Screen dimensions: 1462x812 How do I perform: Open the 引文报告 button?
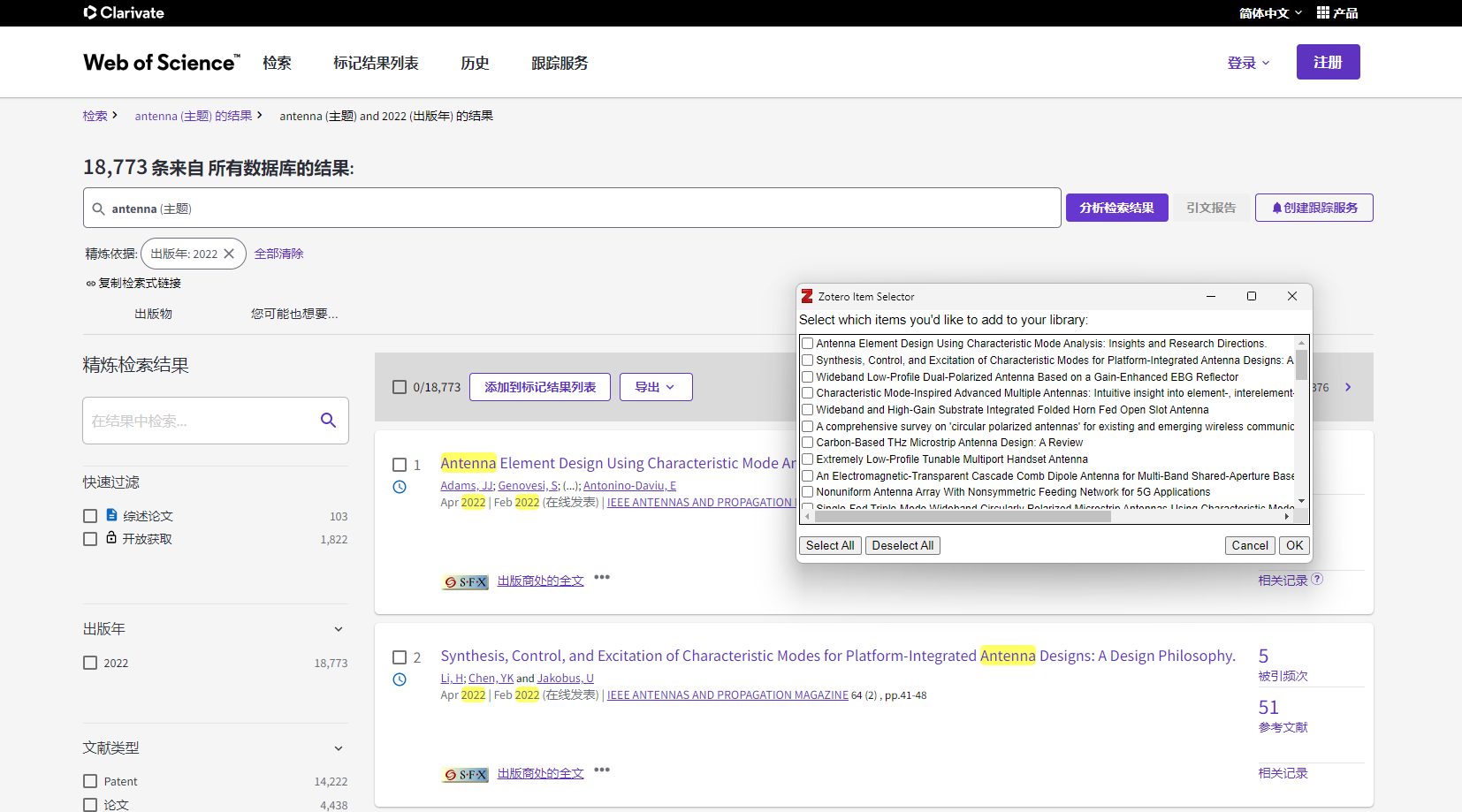[x=1211, y=208]
